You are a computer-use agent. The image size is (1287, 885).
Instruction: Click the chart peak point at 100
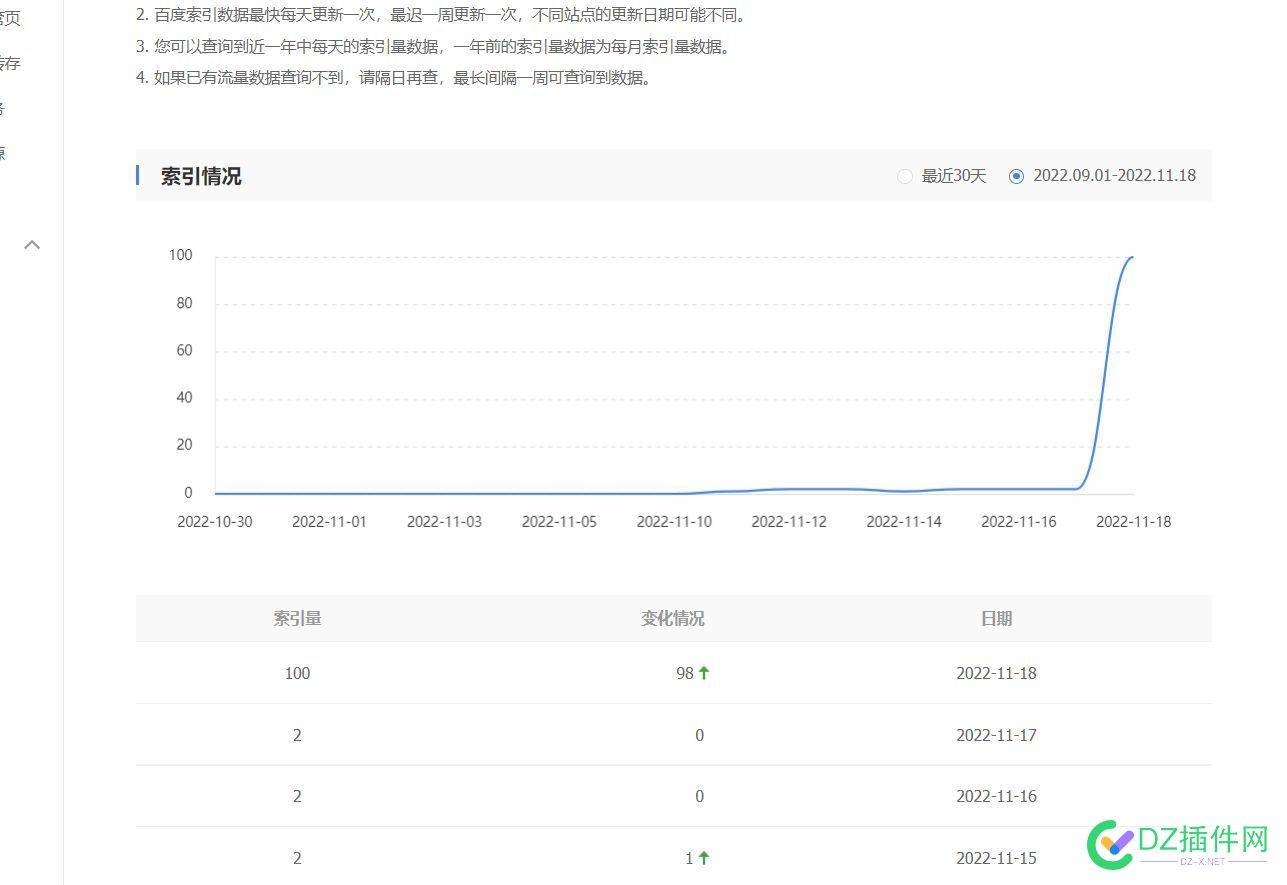pos(1132,257)
